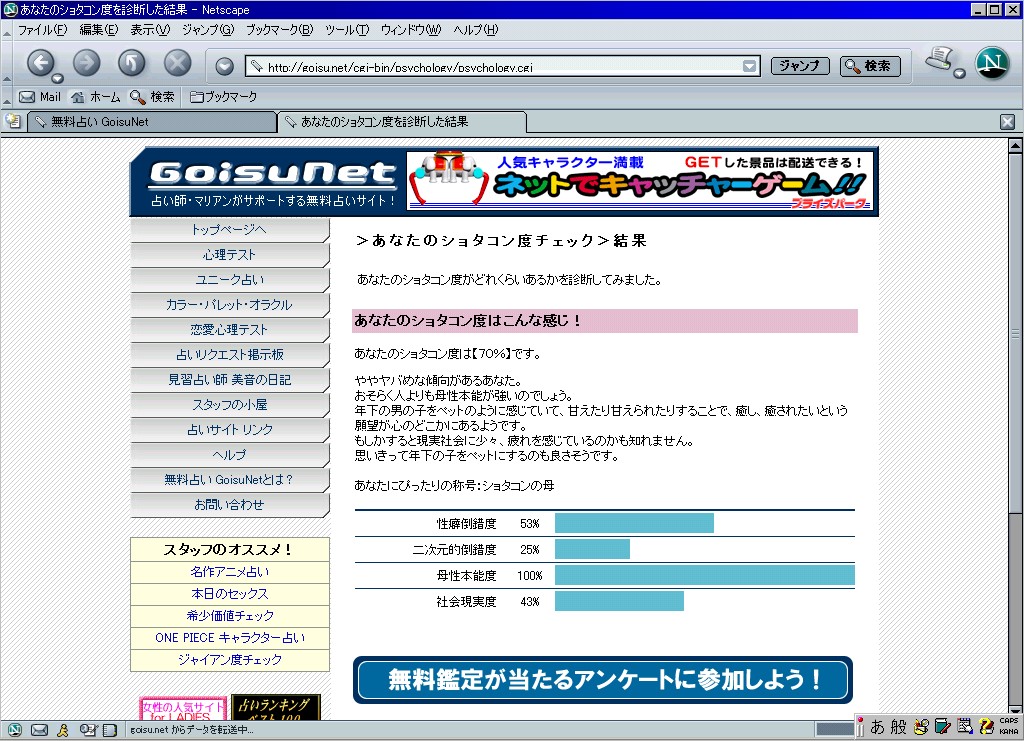
Task: Click the ジャンプ button beside the URL bar
Action: (800, 66)
